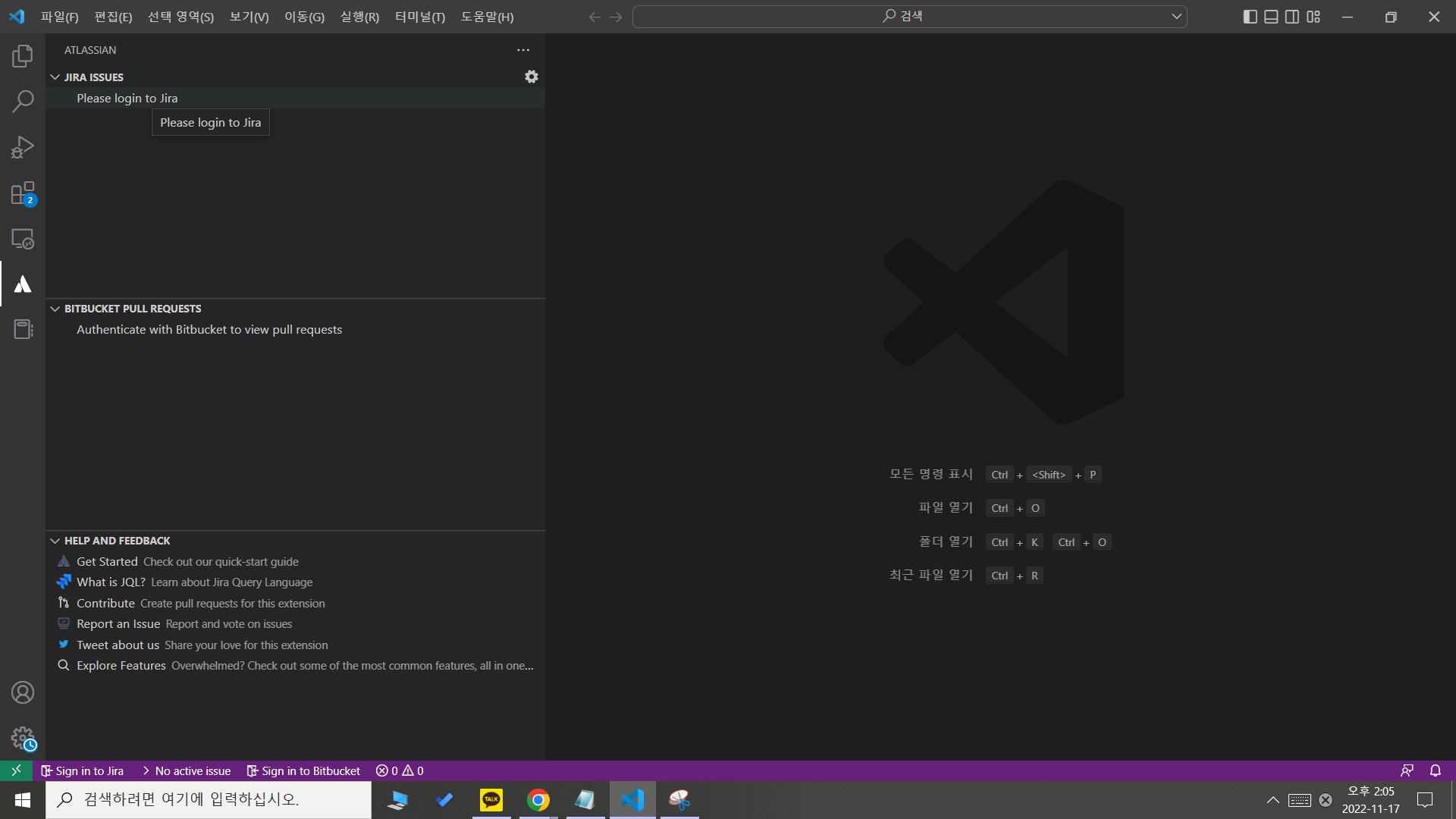Open the Remote Explorer view
1456x819 pixels.
(23, 239)
